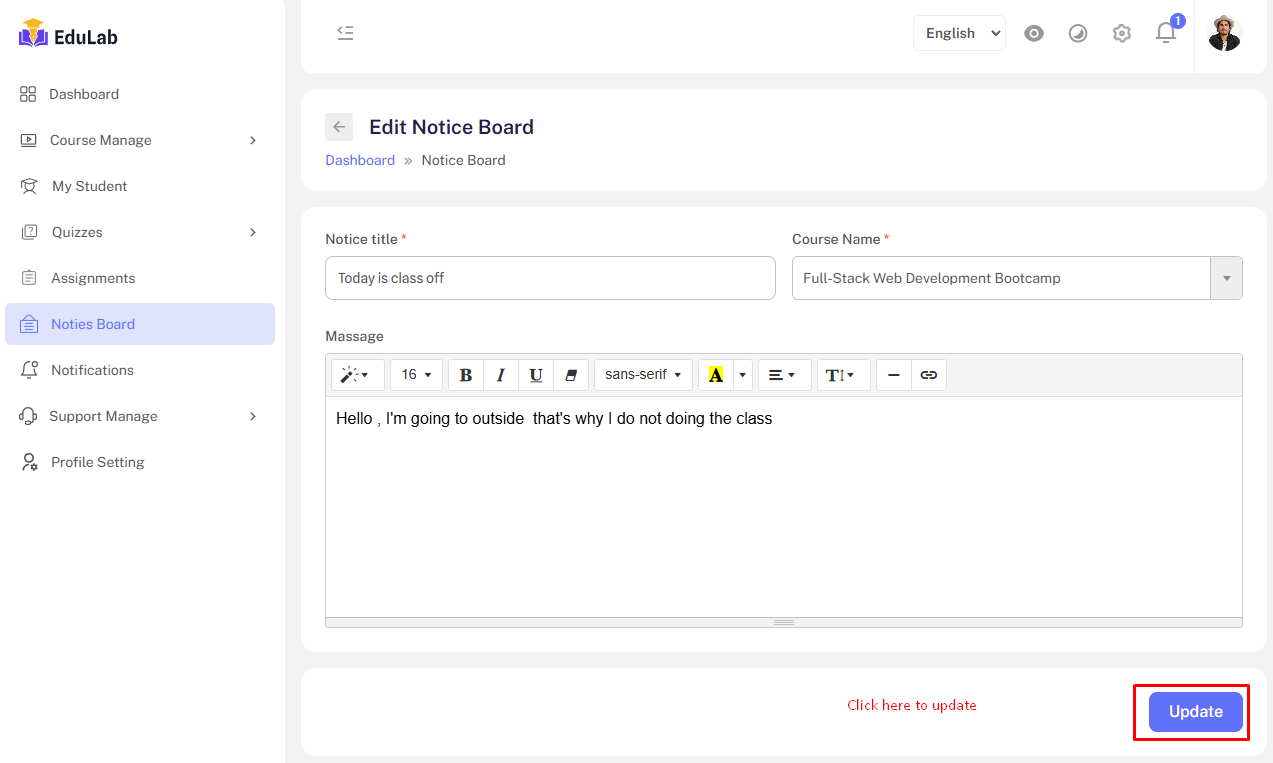This screenshot has height=763, width=1273.
Task: Go to My Student in sidebar
Action: click(x=89, y=186)
